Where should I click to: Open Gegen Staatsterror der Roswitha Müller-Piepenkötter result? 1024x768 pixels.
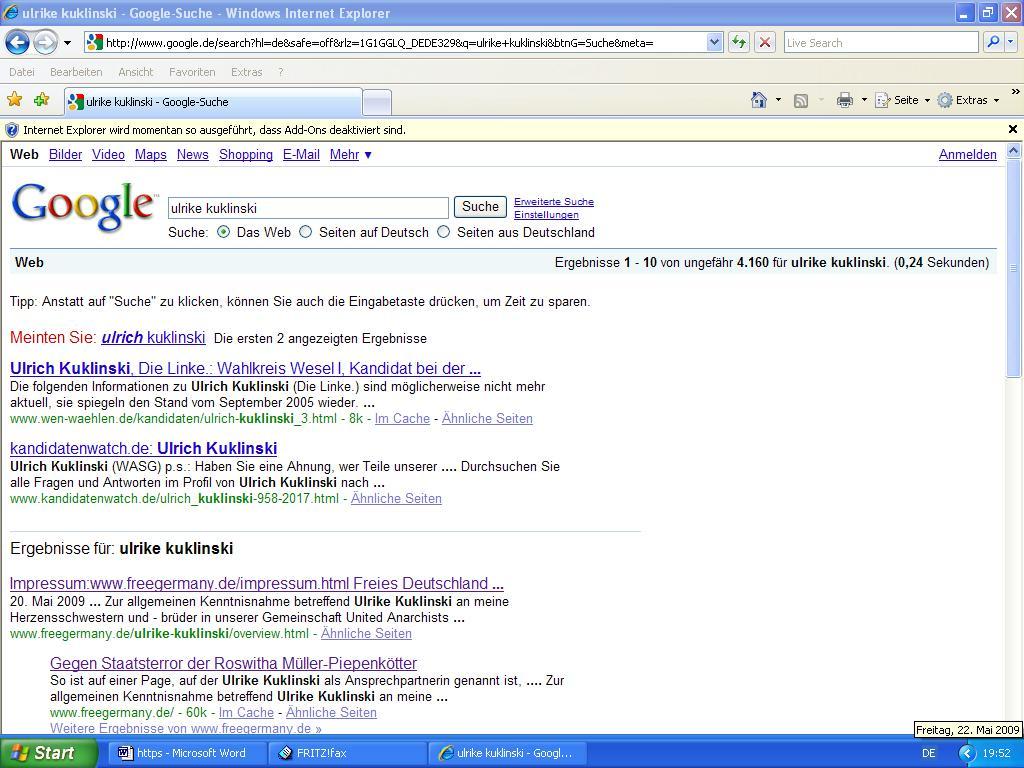(x=233, y=664)
